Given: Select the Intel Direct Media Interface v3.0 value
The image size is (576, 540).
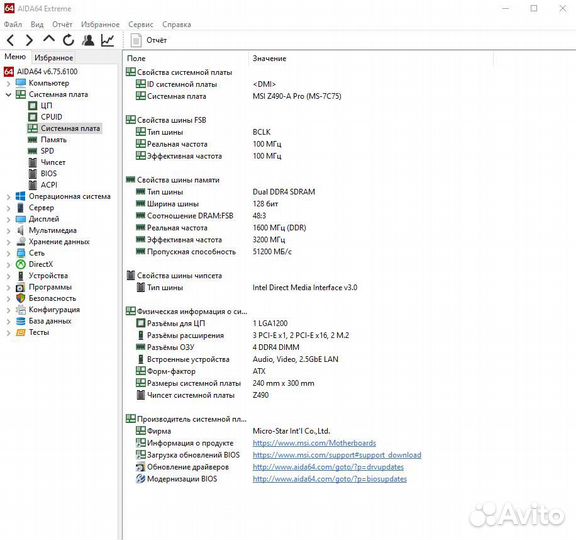Looking at the screenshot, I should [305, 288].
